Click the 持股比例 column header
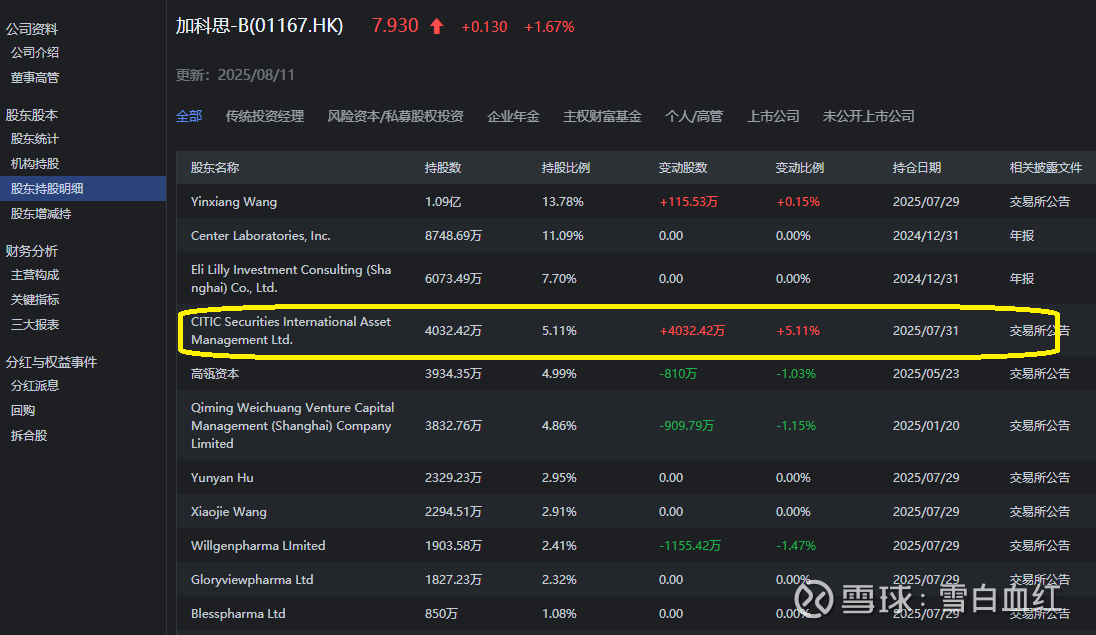The height and width of the screenshot is (635, 1096). coord(566,168)
